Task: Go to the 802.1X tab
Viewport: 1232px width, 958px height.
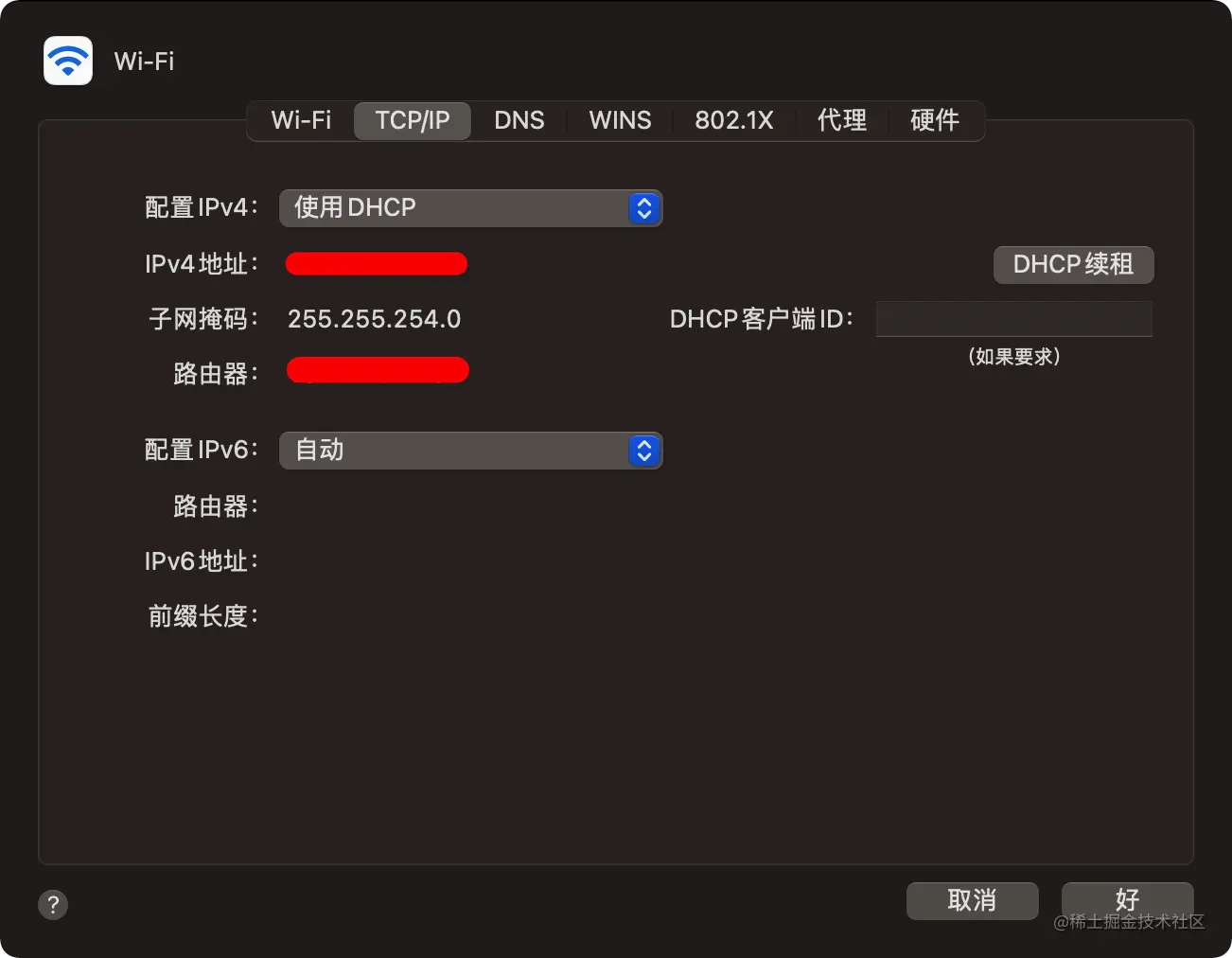Action: pos(734,120)
